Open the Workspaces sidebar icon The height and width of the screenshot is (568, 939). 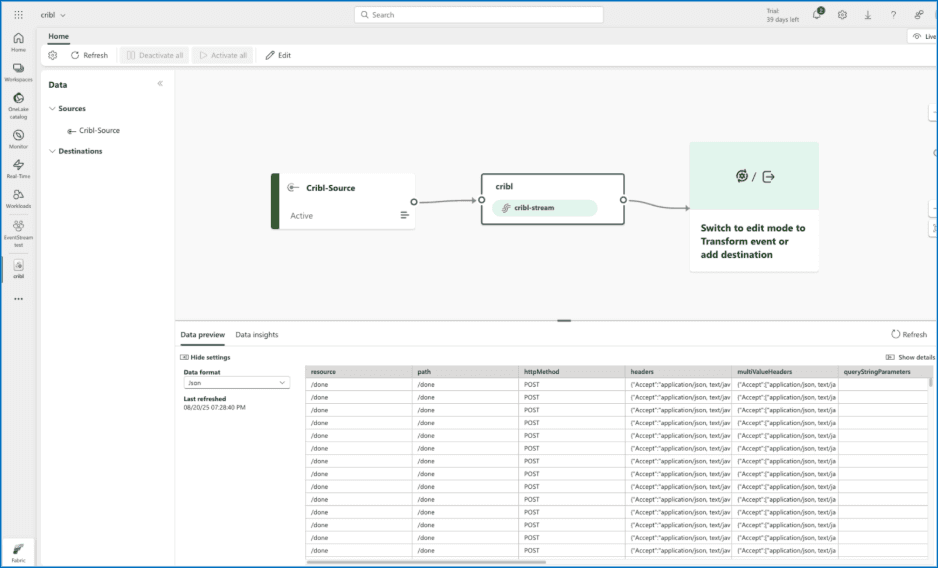18,70
